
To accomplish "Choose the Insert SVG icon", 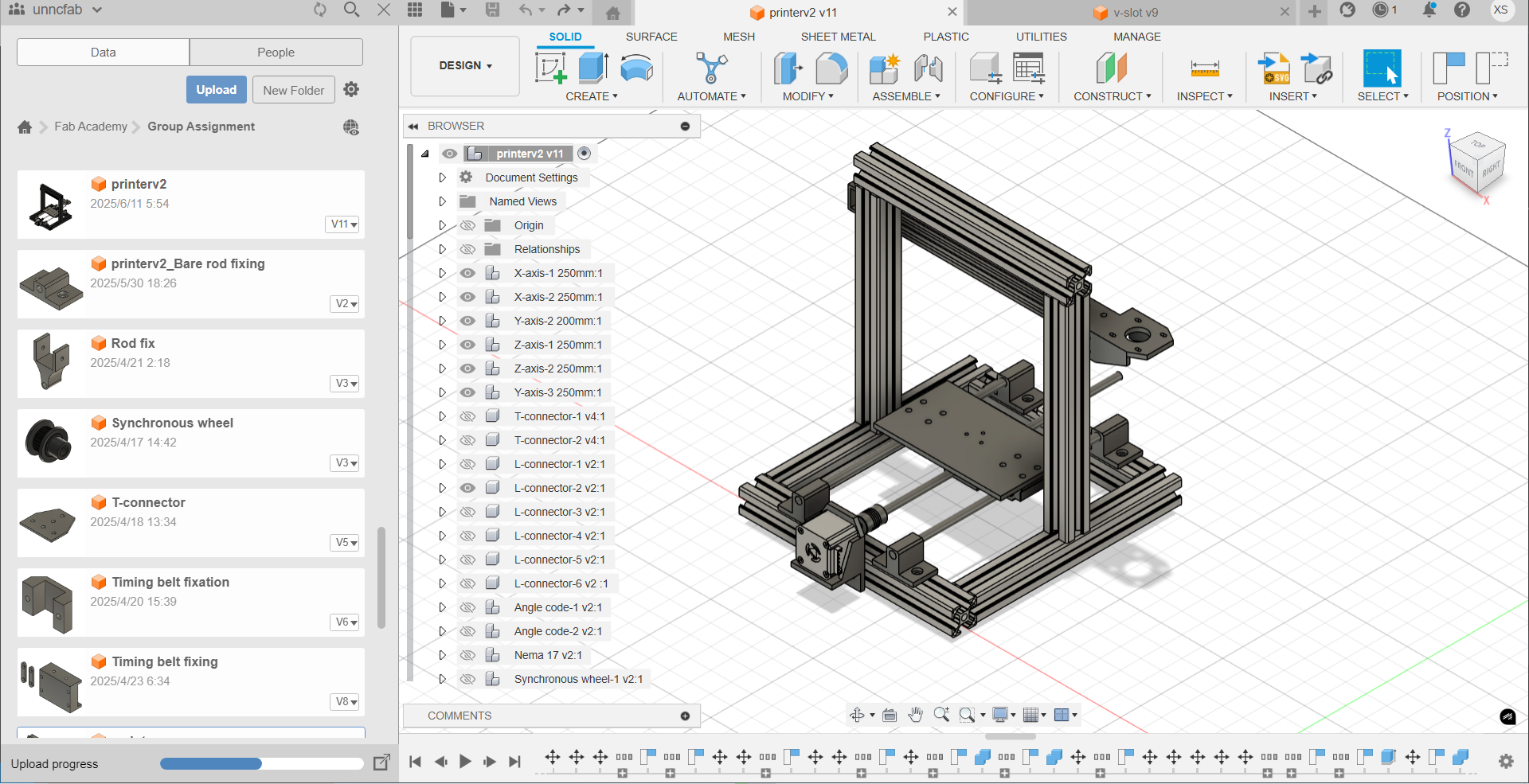I will coord(1274,68).
